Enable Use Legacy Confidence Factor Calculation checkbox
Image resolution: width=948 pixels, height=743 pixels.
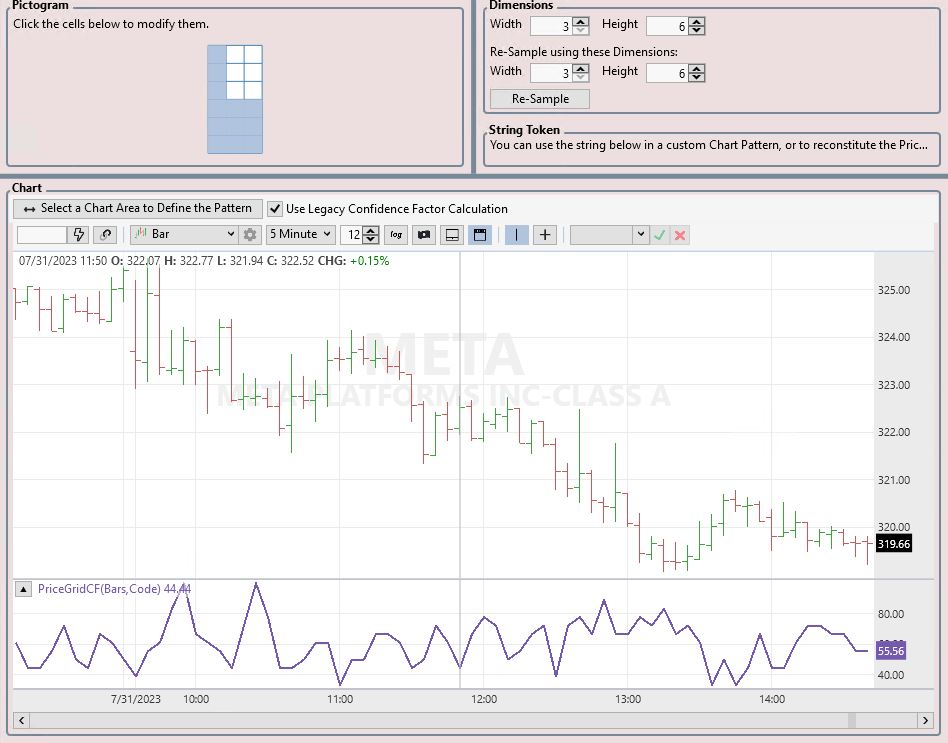pos(274,209)
